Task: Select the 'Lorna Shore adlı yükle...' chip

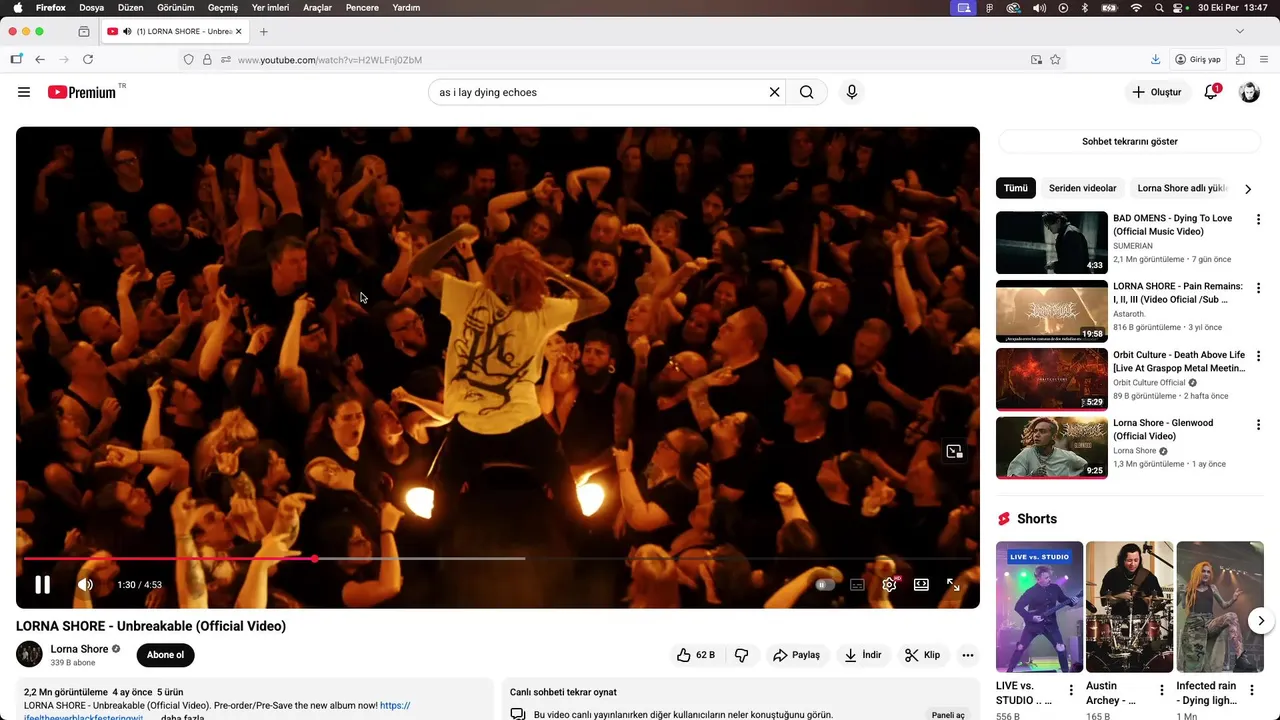Action: [1182, 188]
